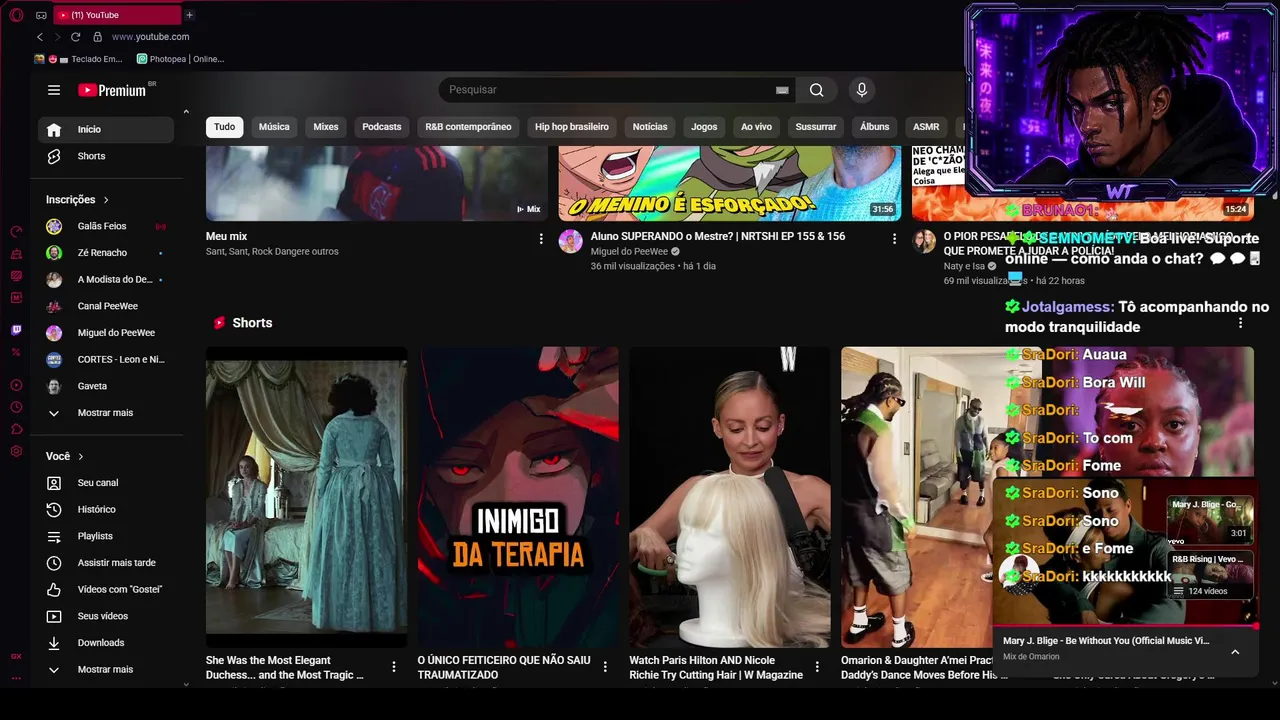Open the history clock in Opera sidebar
The height and width of the screenshot is (720, 1280).
click(x=16, y=407)
